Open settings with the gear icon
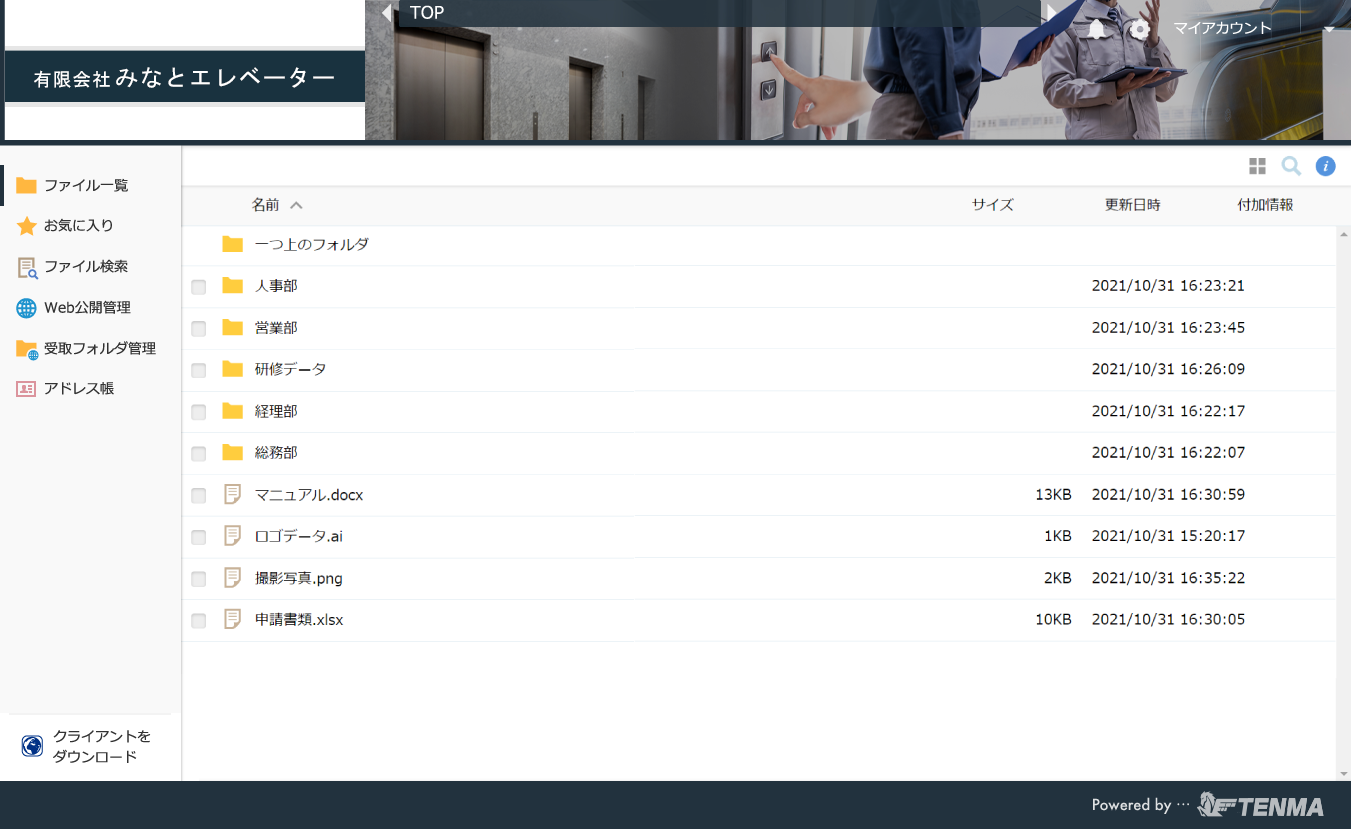Viewport: 1351px width, 829px height. (x=1140, y=29)
